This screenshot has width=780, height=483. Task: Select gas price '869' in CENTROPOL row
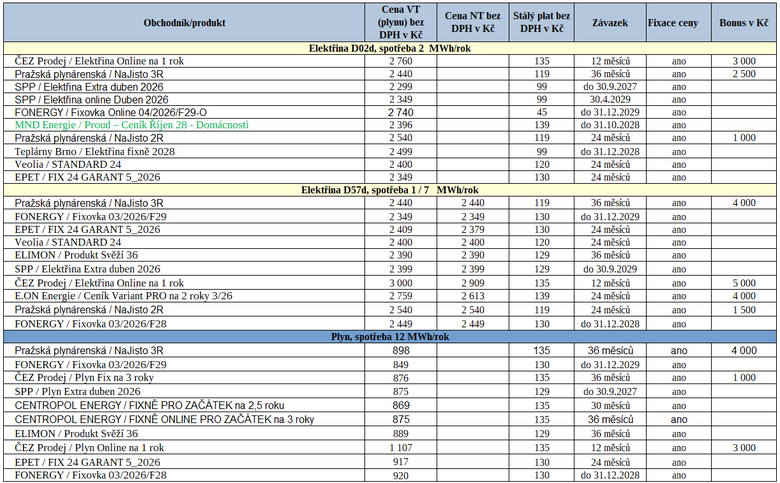tap(400, 405)
